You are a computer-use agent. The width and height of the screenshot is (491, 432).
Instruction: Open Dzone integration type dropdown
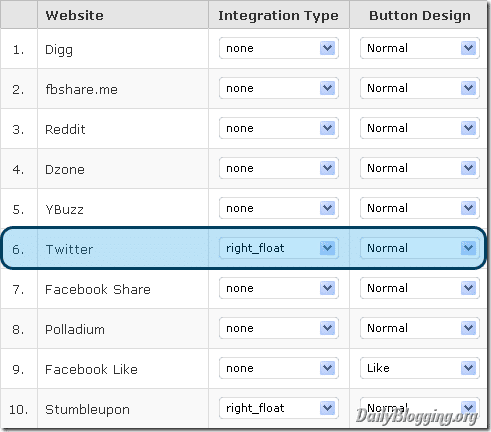click(x=279, y=168)
